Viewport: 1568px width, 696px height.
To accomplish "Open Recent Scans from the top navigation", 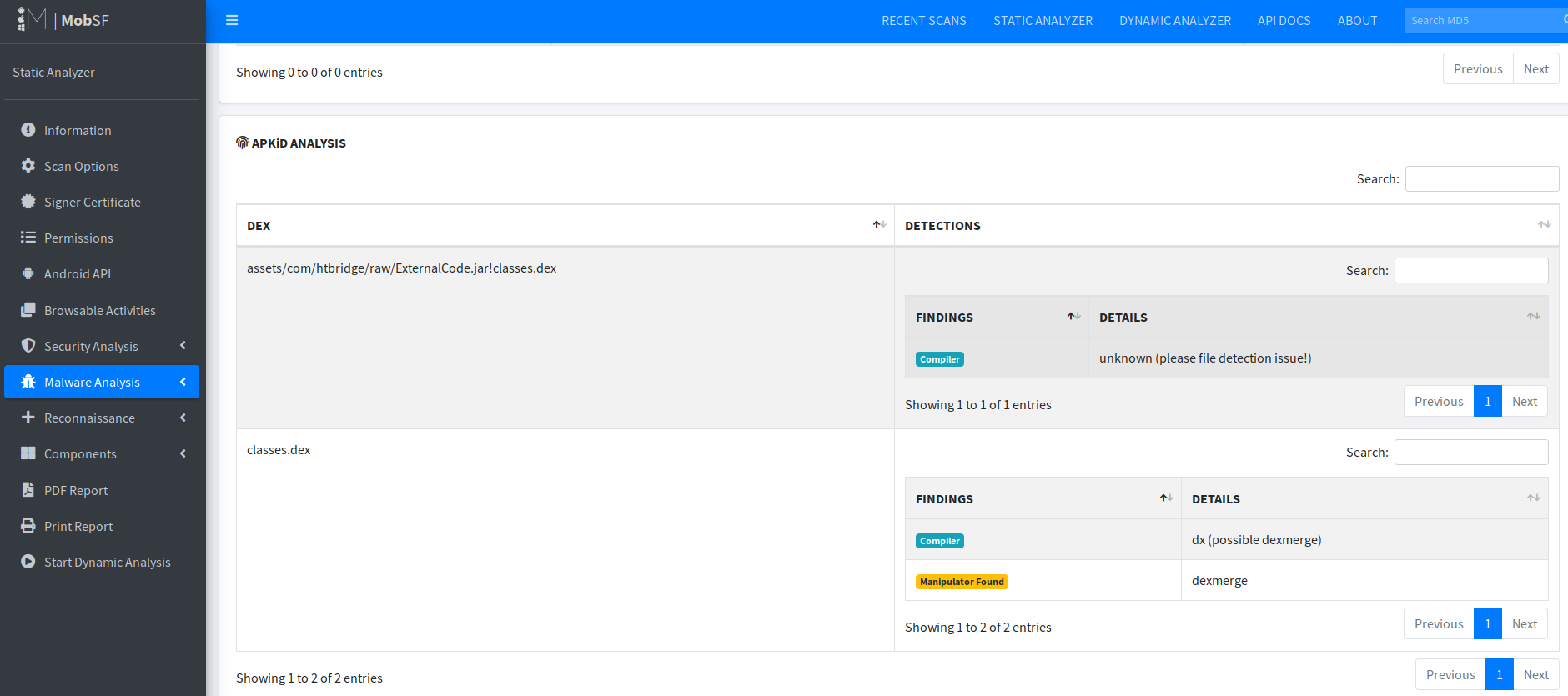I will click(x=923, y=21).
